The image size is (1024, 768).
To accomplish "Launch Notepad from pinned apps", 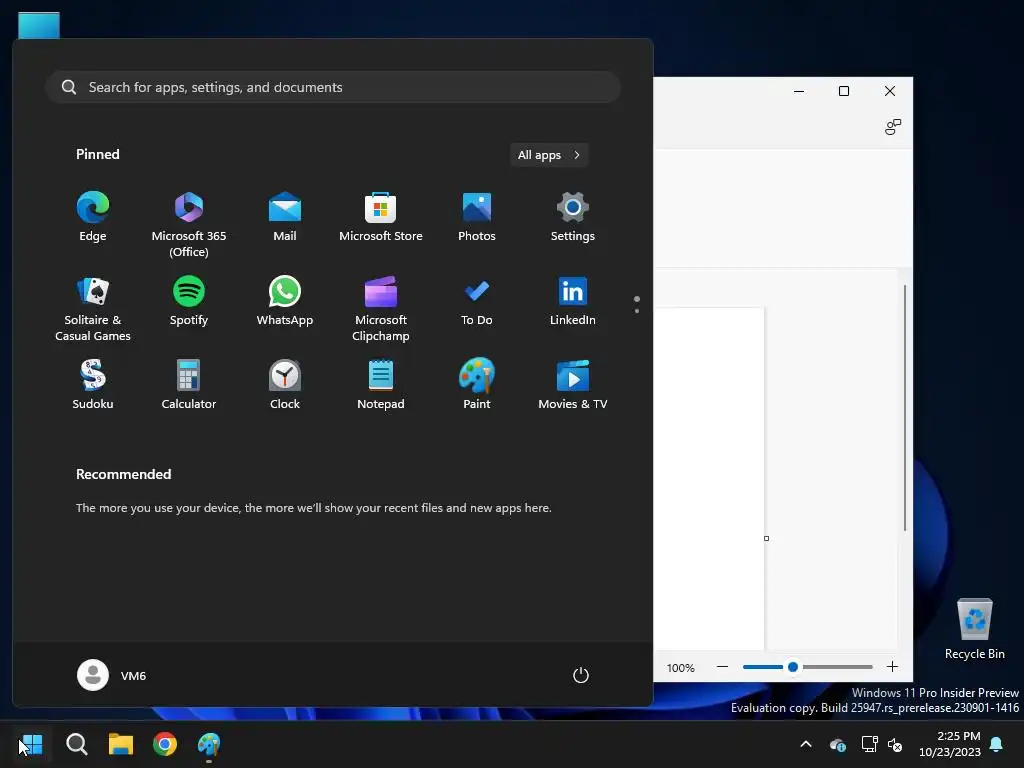I will [x=381, y=385].
